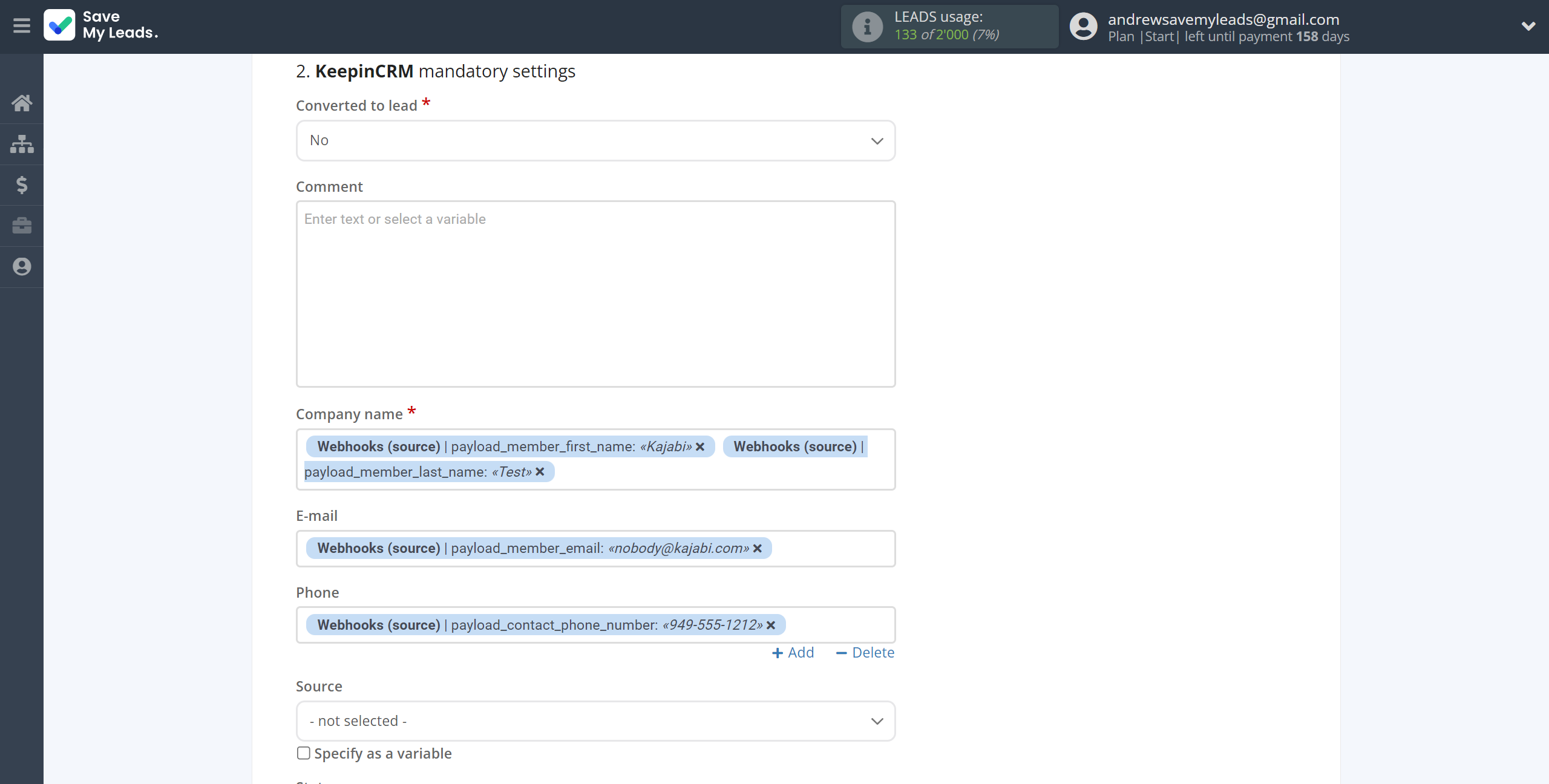Image resolution: width=1549 pixels, height=784 pixels.
Task: Click the Add phone link
Action: tap(793, 653)
